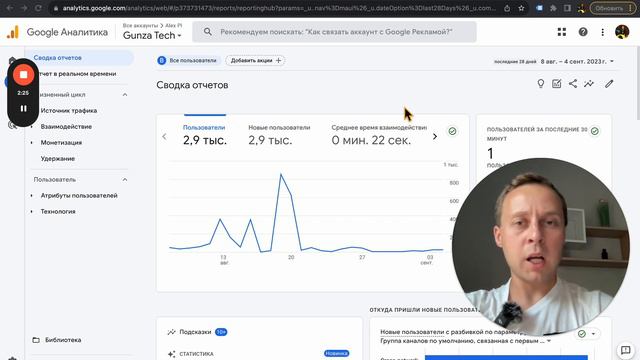The width and height of the screenshot is (640, 360).
Task: Show previous metrics with left arrow
Action: (164, 136)
